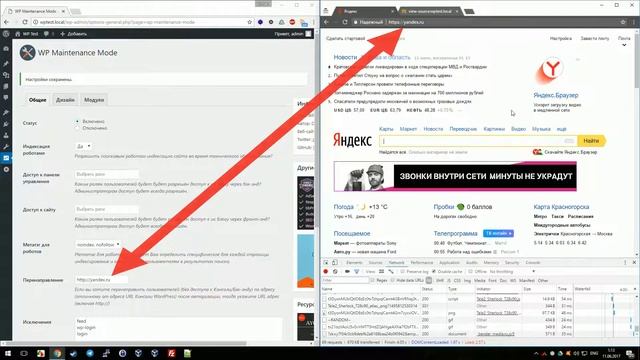The width and height of the screenshot is (640, 360).
Task: Open the Users sidebar icon
Action: coord(6,135)
